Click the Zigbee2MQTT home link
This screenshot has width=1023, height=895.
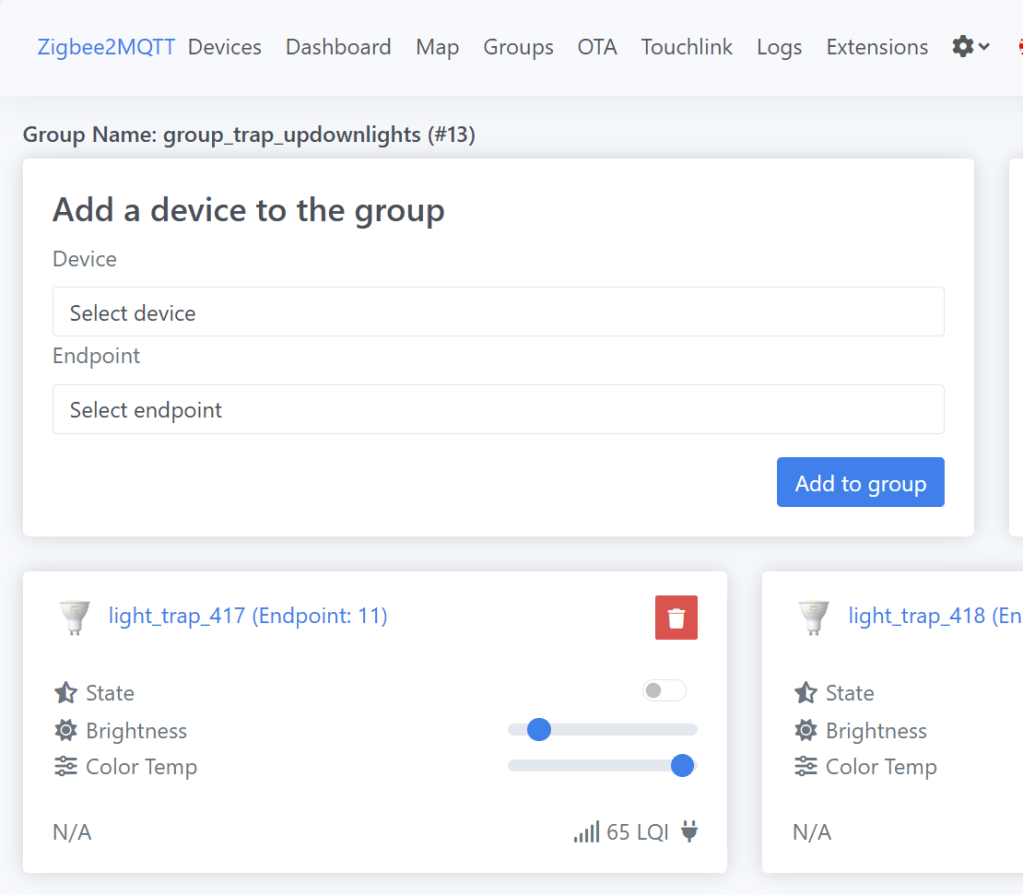click(106, 47)
